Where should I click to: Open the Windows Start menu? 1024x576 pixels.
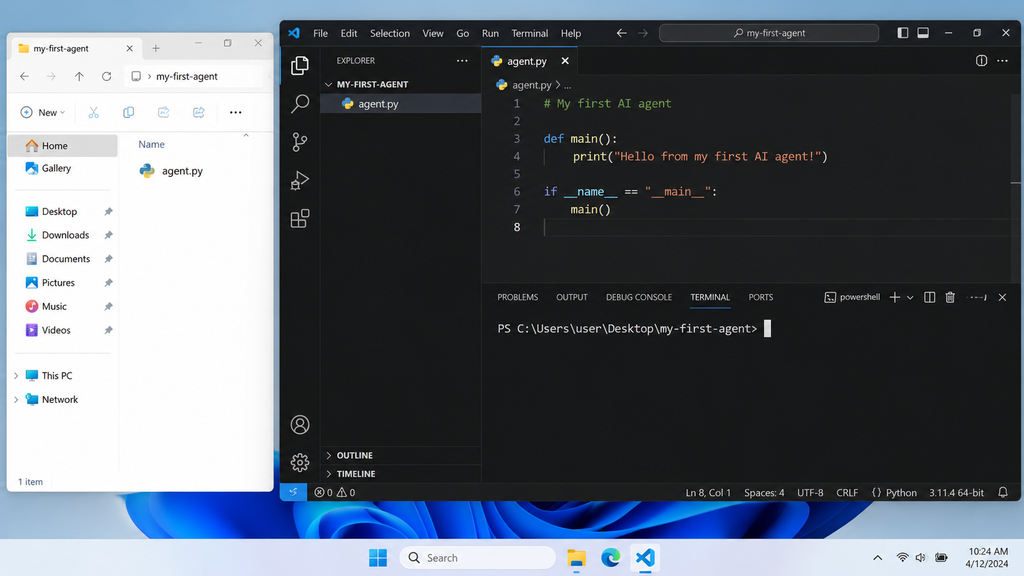377,558
